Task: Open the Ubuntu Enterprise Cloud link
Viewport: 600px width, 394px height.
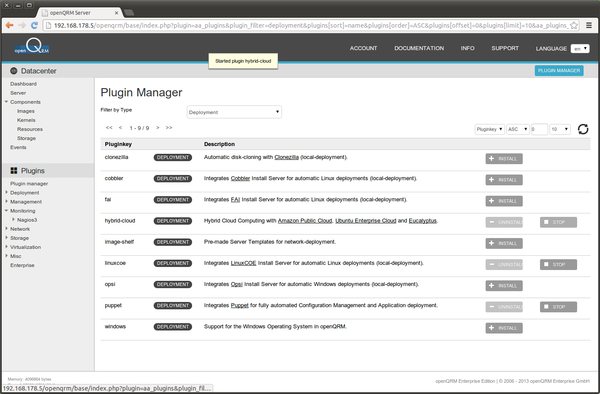Action: coord(365,221)
